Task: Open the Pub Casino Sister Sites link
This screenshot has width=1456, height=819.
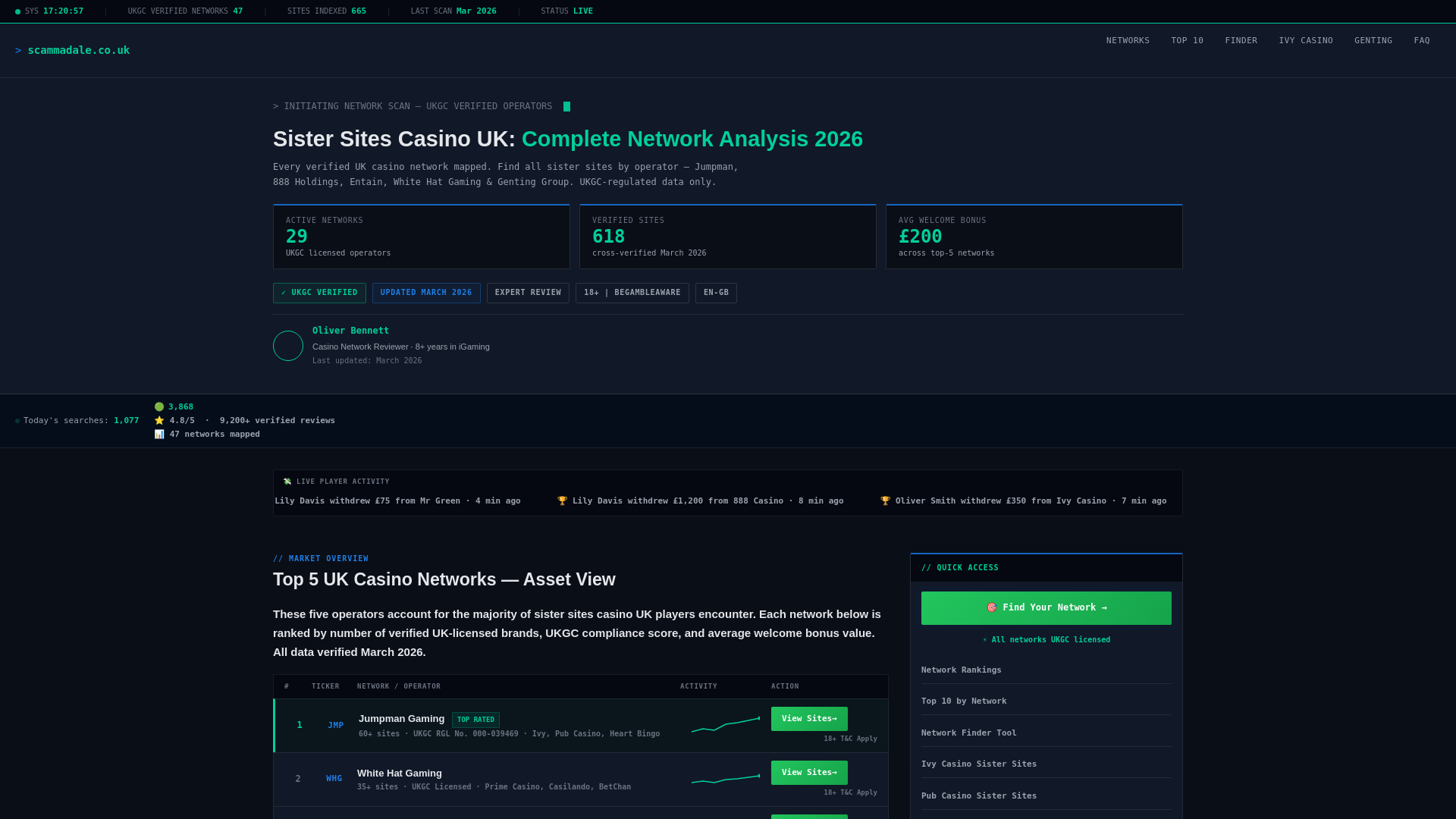Action: coord(979,796)
